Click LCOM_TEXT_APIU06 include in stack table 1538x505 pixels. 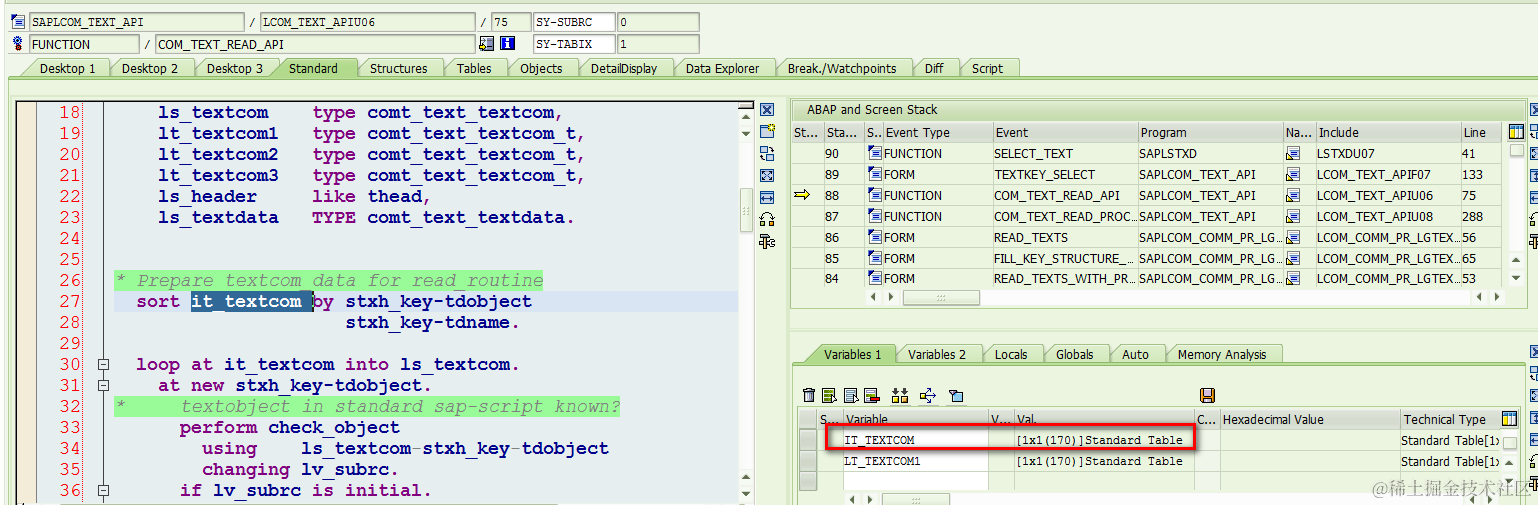point(1387,196)
